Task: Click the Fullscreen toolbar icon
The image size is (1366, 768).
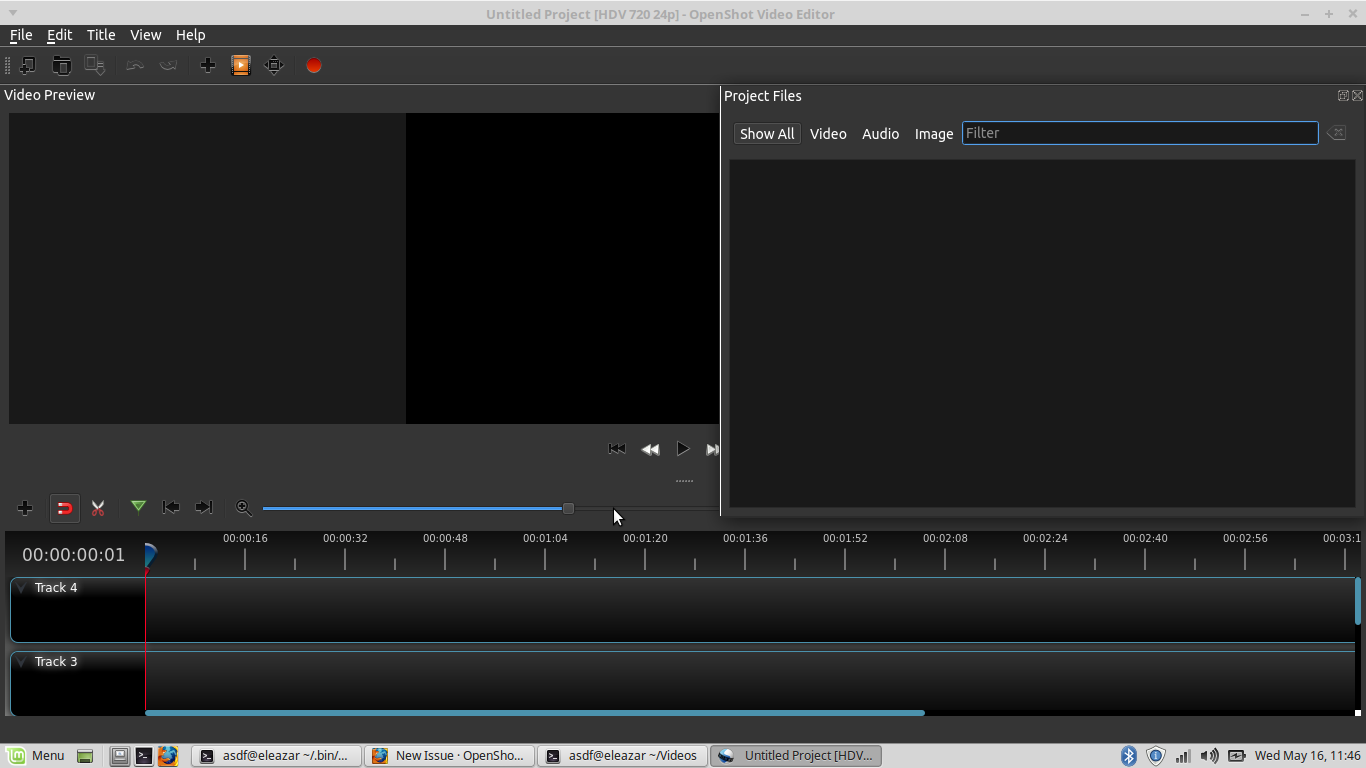Action: (x=274, y=65)
